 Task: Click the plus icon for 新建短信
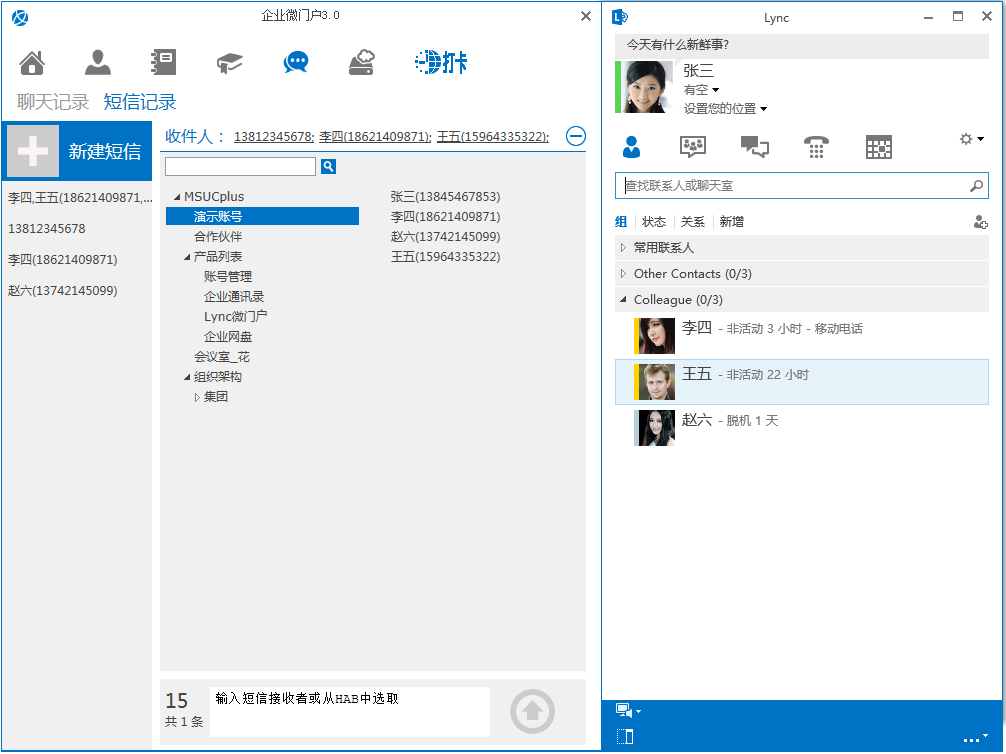(x=33, y=151)
